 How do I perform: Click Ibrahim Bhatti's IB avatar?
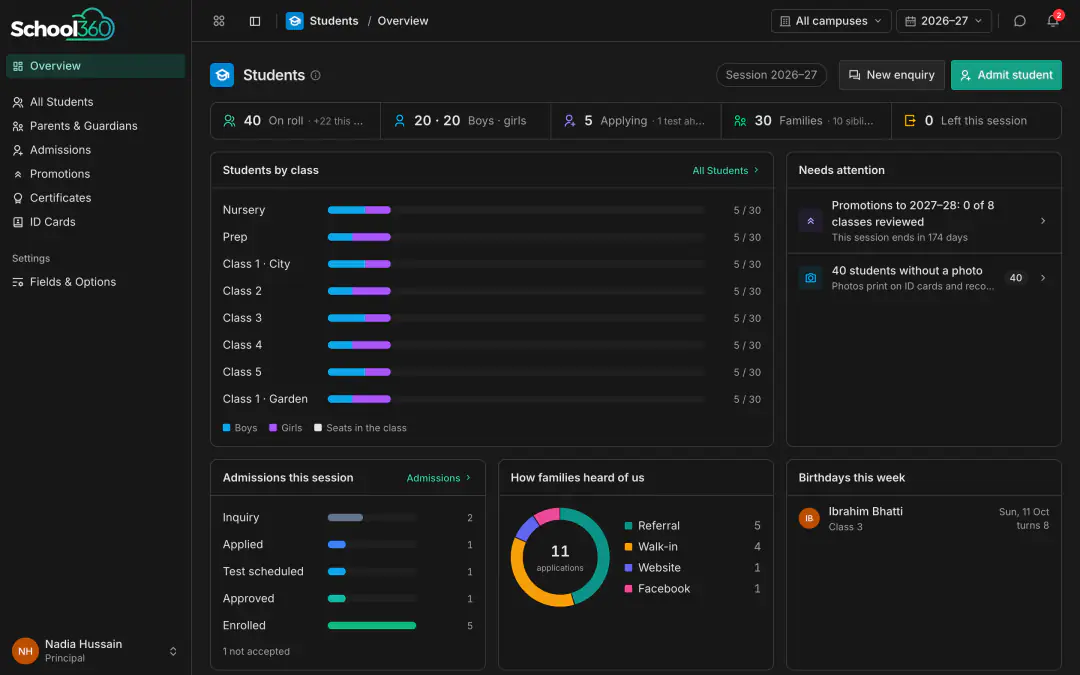(809, 519)
